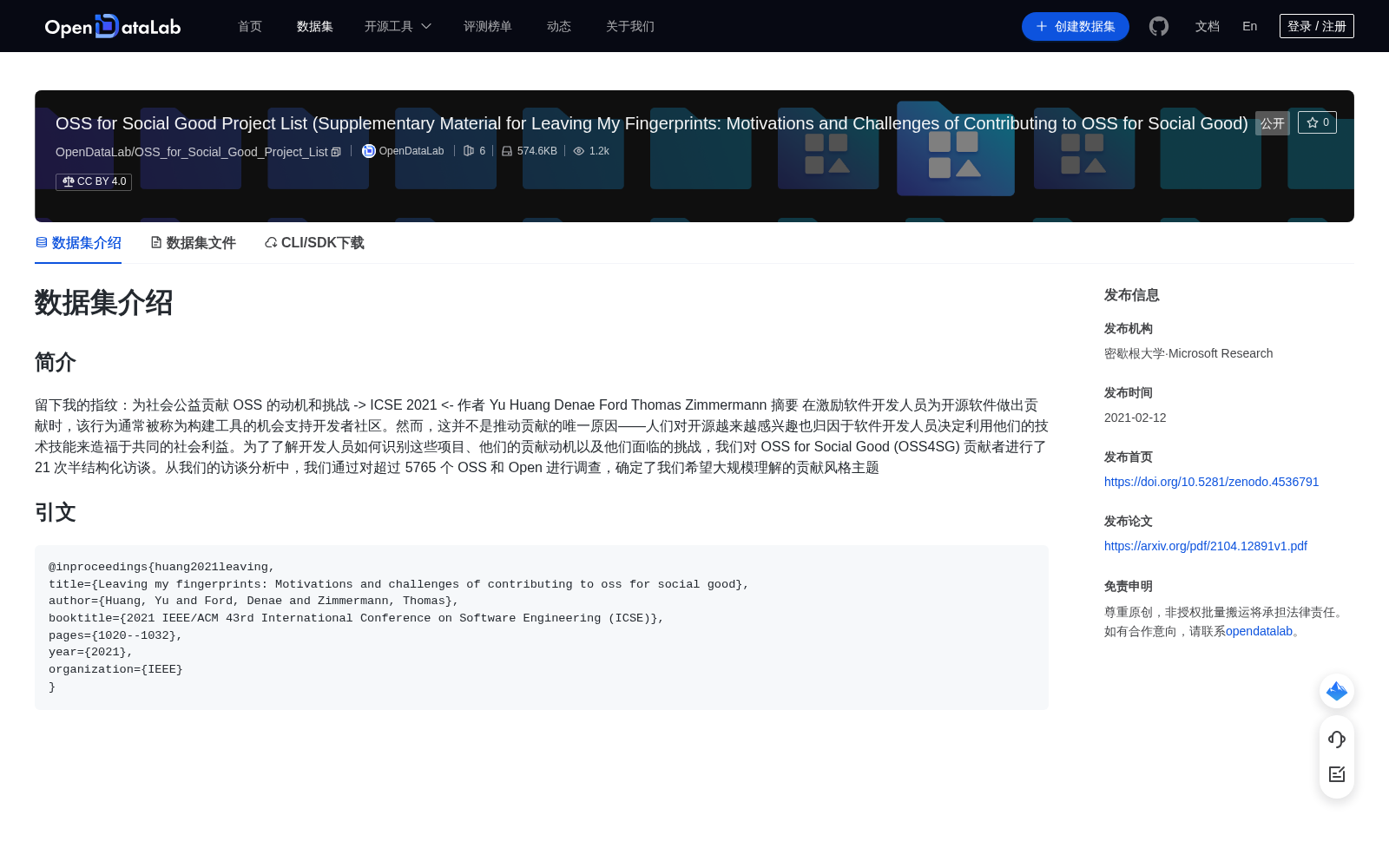Switch language to En

[1250, 26]
